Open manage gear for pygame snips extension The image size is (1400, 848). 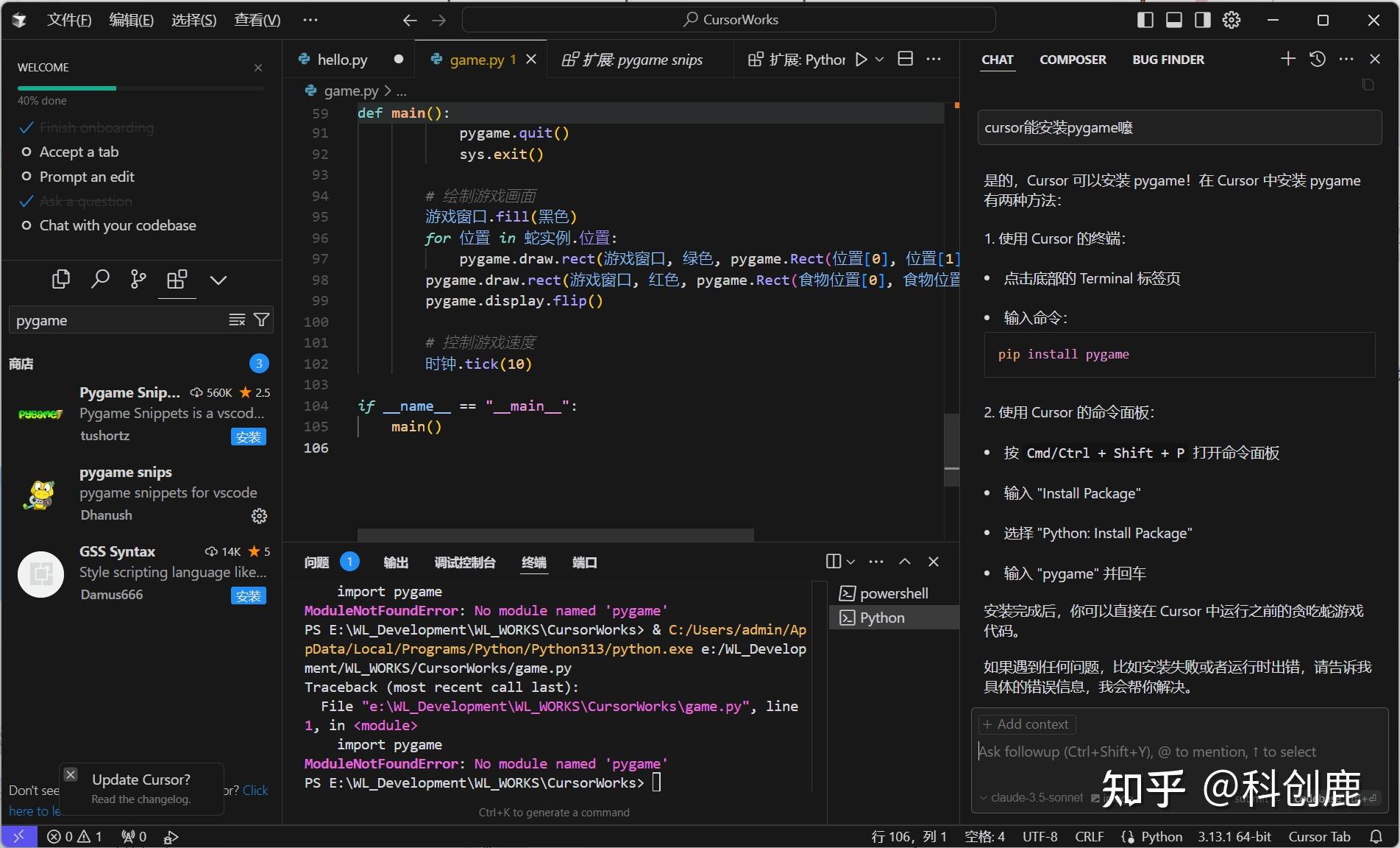[259, 515]
